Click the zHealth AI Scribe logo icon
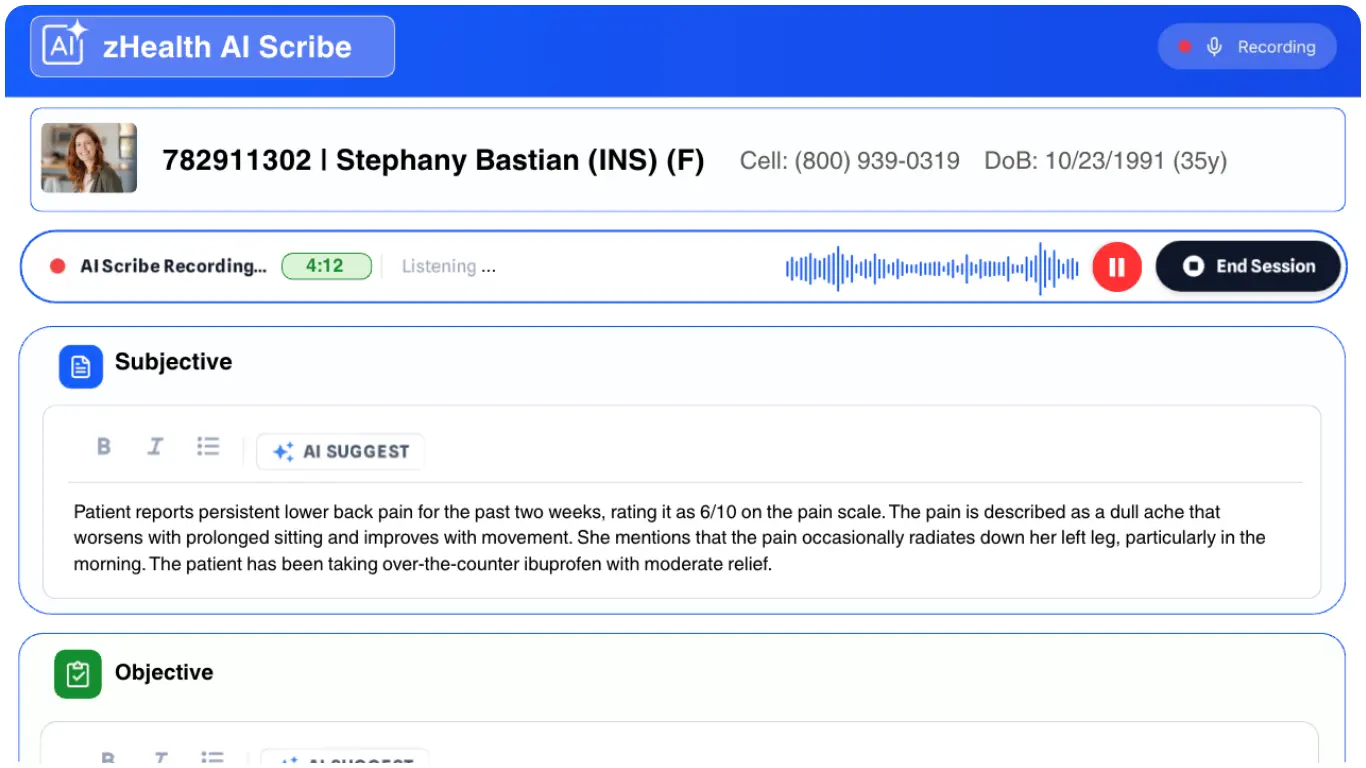The width and height of the screenshot is (1366, 768). [x=66, y=46]
